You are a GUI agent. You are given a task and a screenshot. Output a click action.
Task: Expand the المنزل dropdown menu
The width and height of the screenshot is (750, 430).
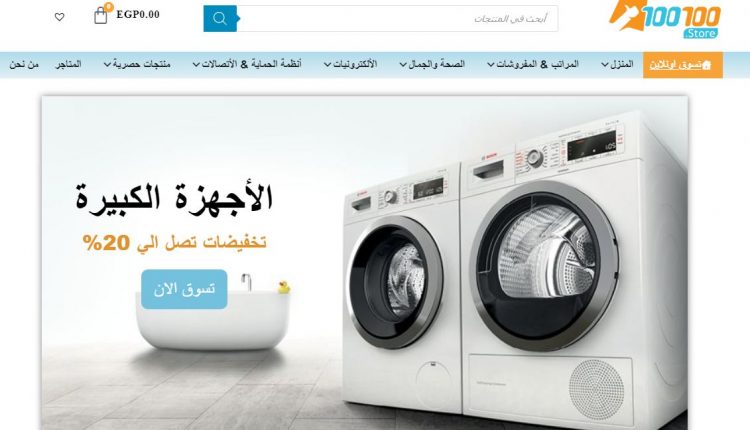pos(617,64)
